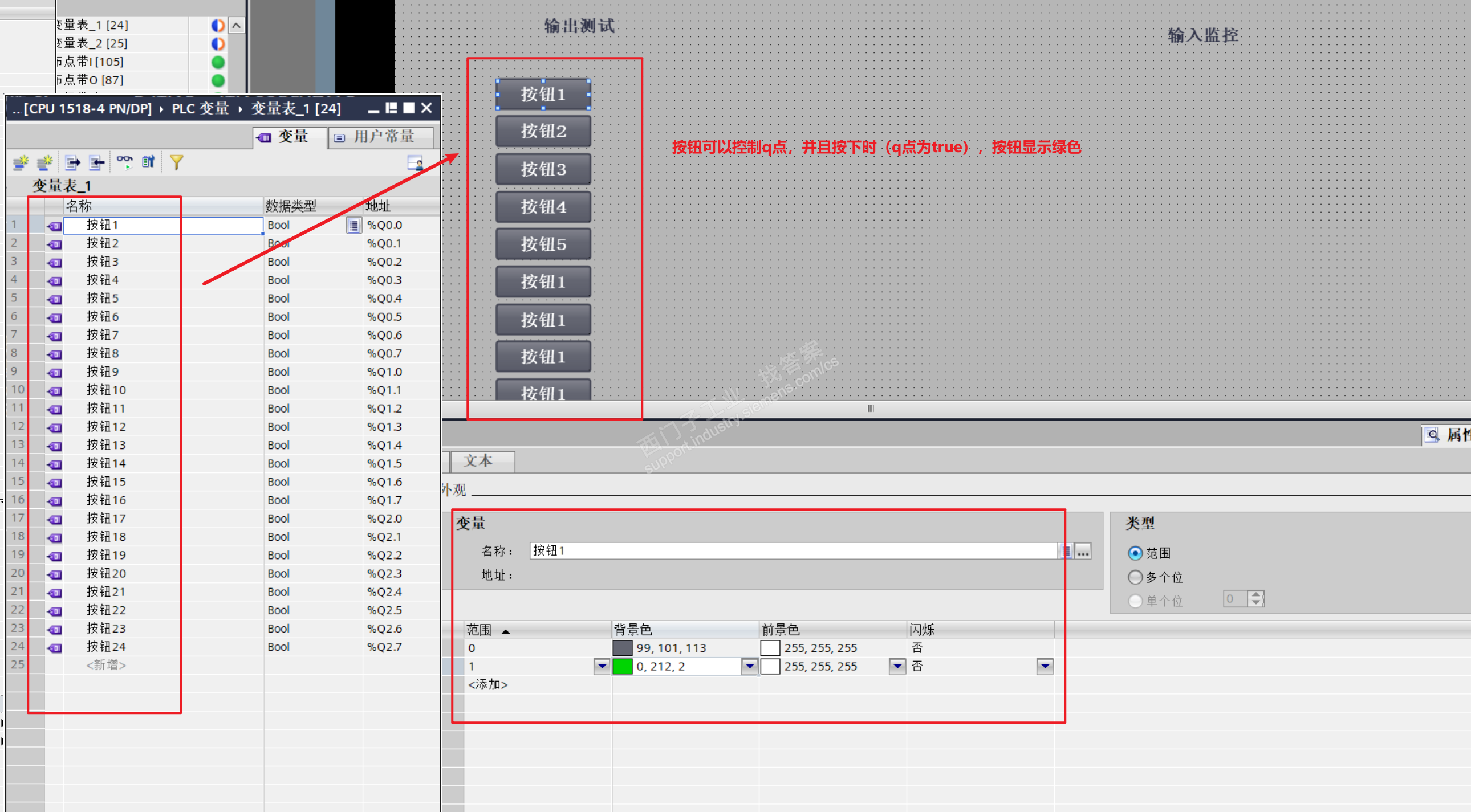Switch to the 用户常量 tab

point(380,137)
